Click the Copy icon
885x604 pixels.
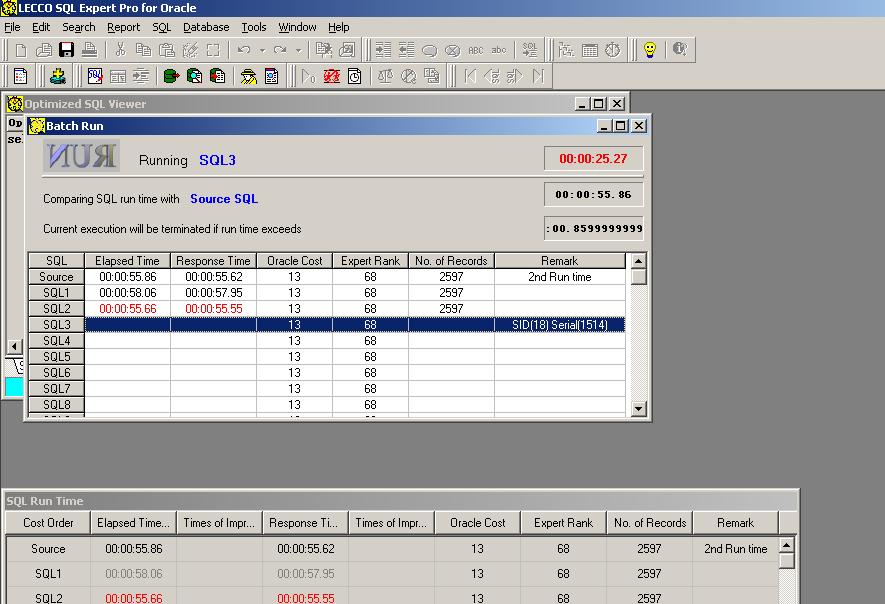143,50
